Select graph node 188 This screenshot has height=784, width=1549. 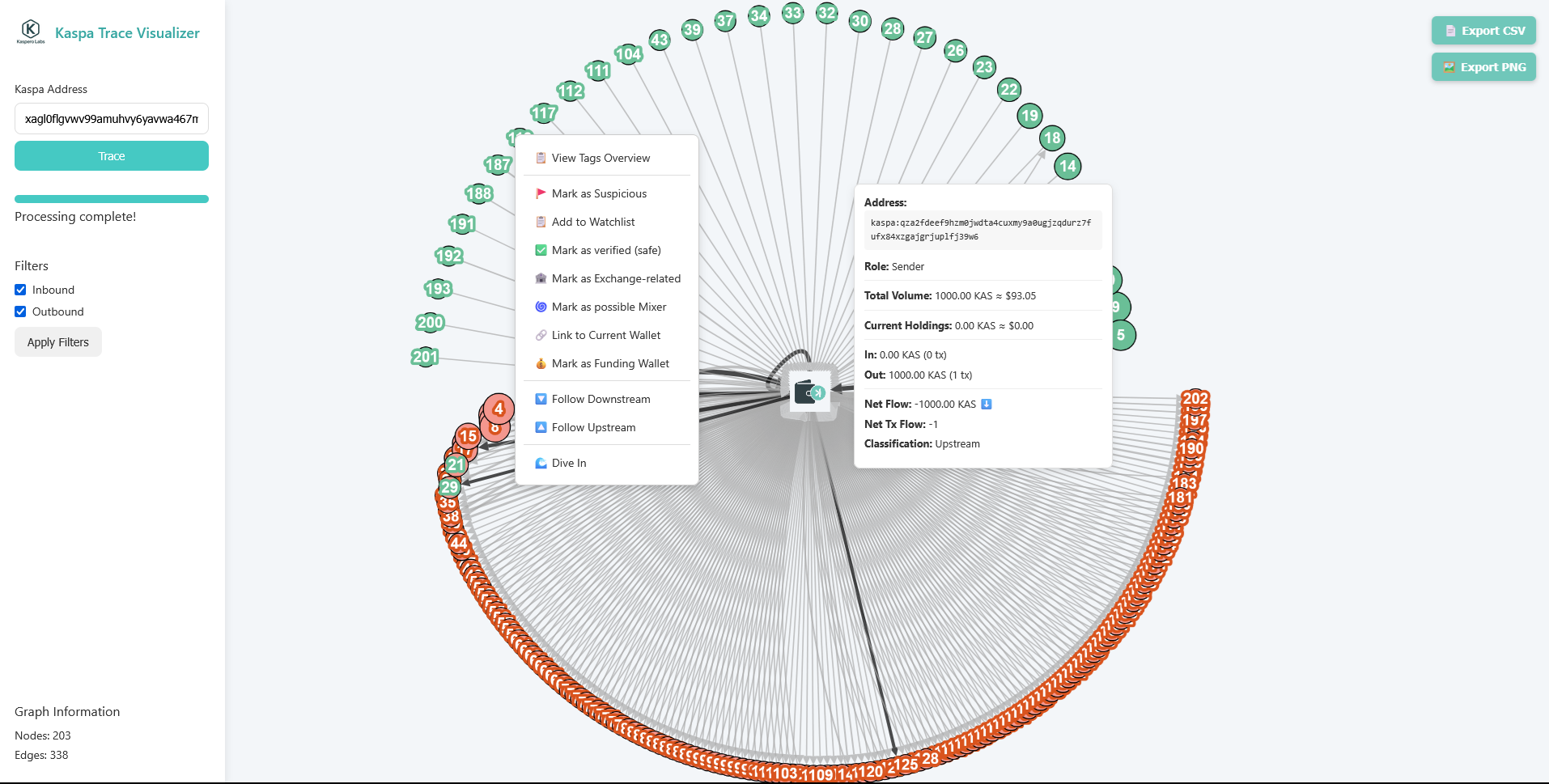479,193
